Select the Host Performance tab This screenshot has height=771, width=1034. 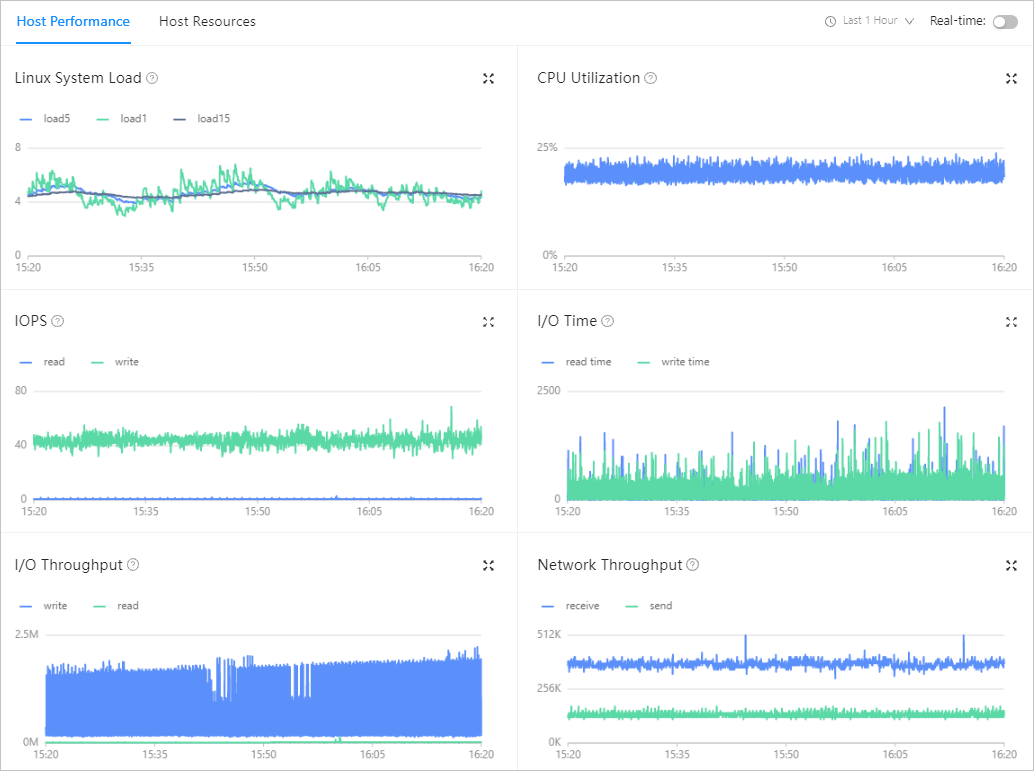click(73, 21)
